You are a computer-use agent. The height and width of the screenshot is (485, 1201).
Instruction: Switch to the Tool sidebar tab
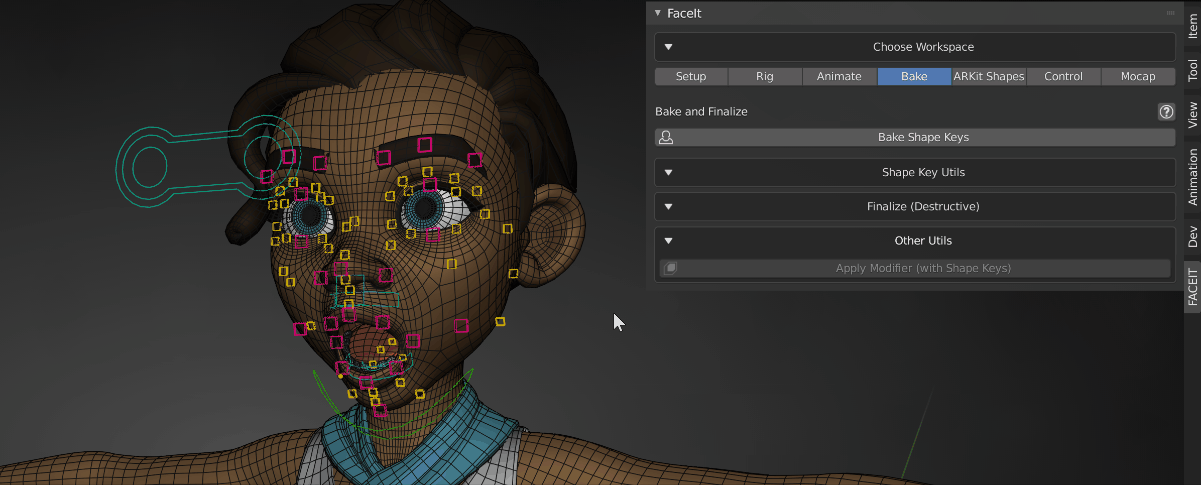pyautogui.click(x=1192, y=69)
